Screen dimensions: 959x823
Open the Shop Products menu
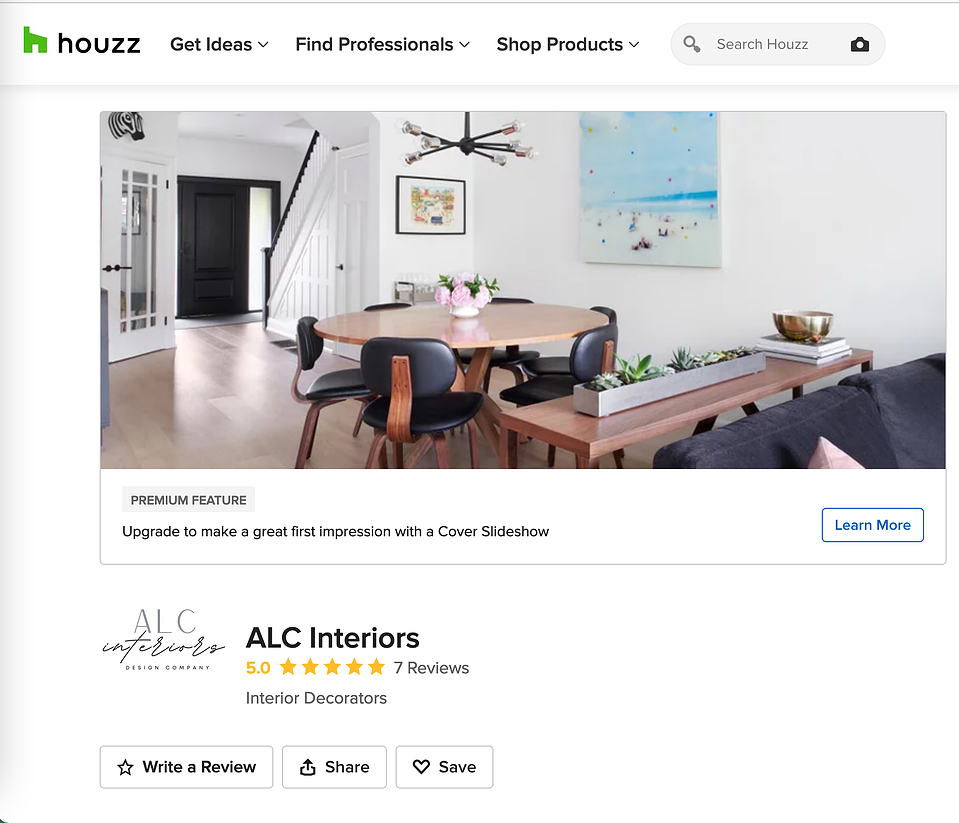click(568, 45)
